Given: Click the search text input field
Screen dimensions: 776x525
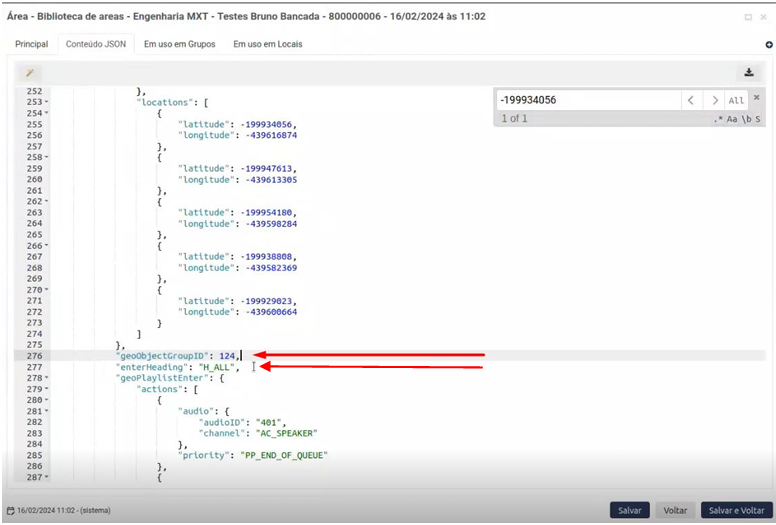Looking at the screenshot, I should 588,100.
